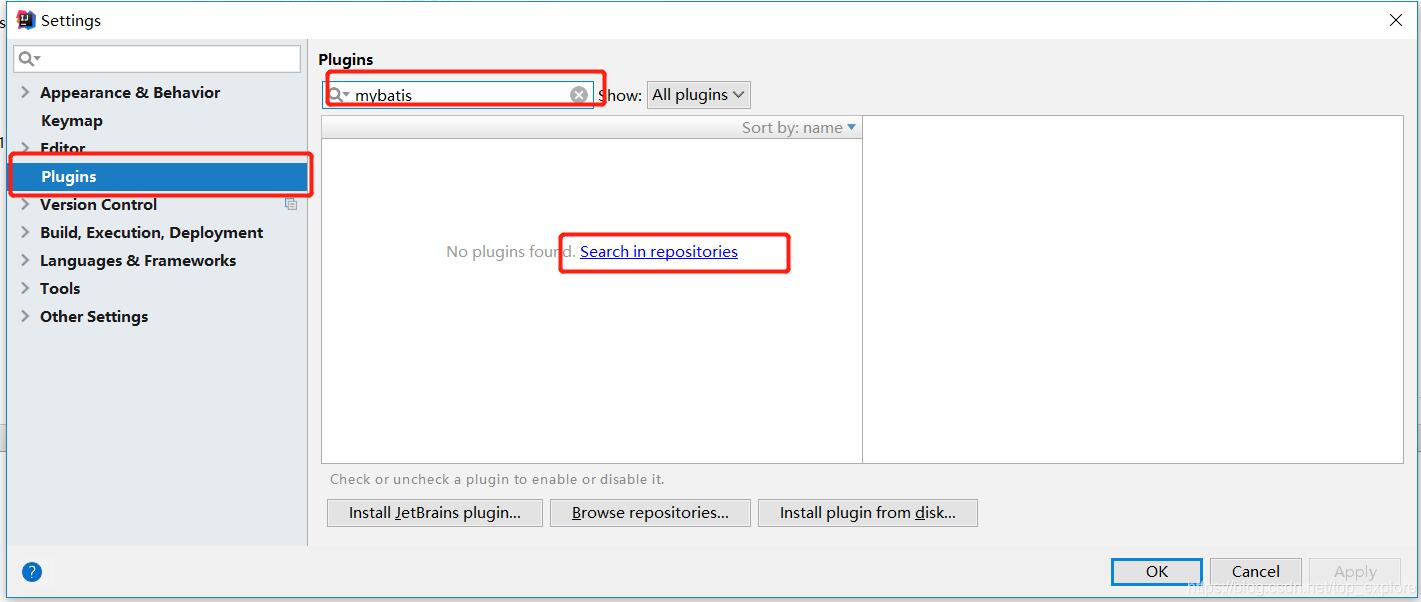Click the Apply button
The height and width of the screenshot is (602, 1421).
coord(1355,572)
